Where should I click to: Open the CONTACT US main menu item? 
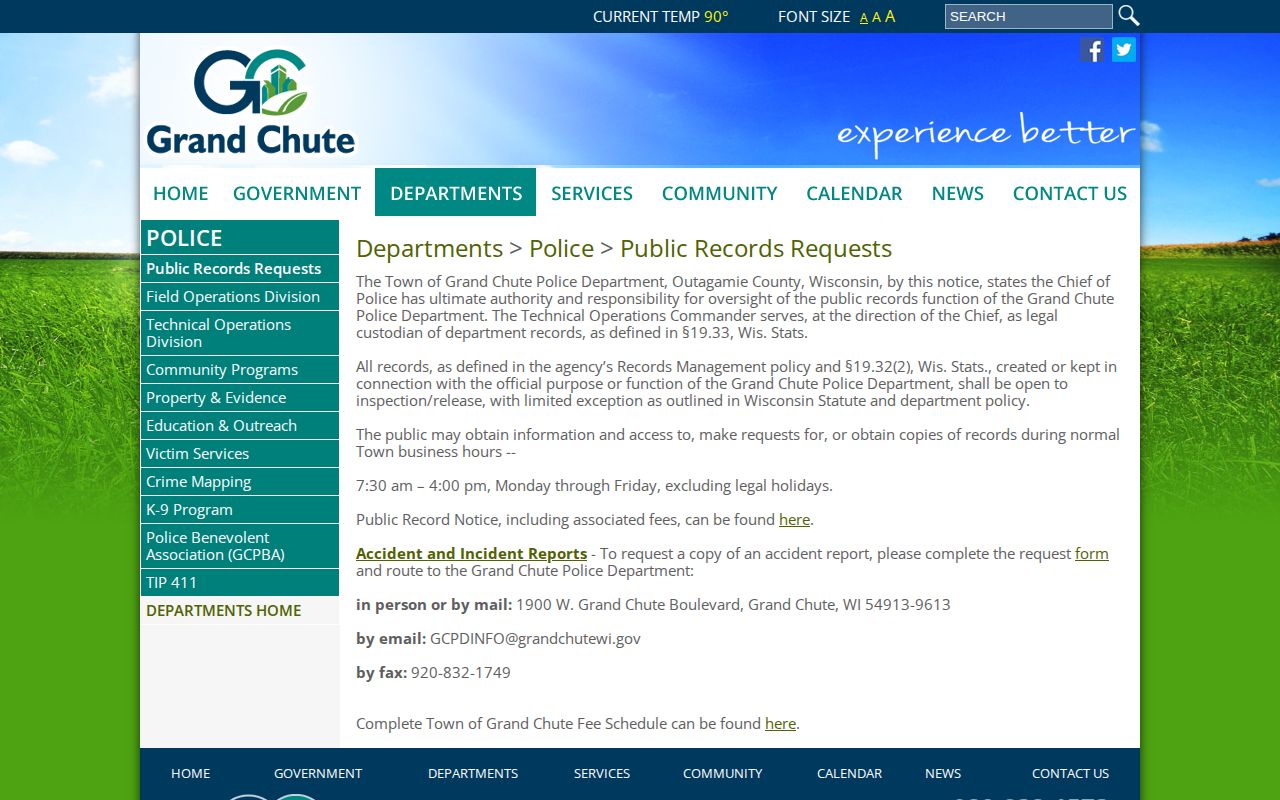point(1070,193)
